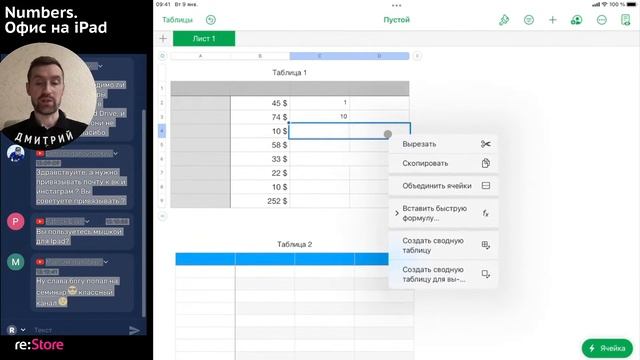This screenshot has height=360, width=640.
Task: Open the Collaborate people icon
Action: pos(576,20)
